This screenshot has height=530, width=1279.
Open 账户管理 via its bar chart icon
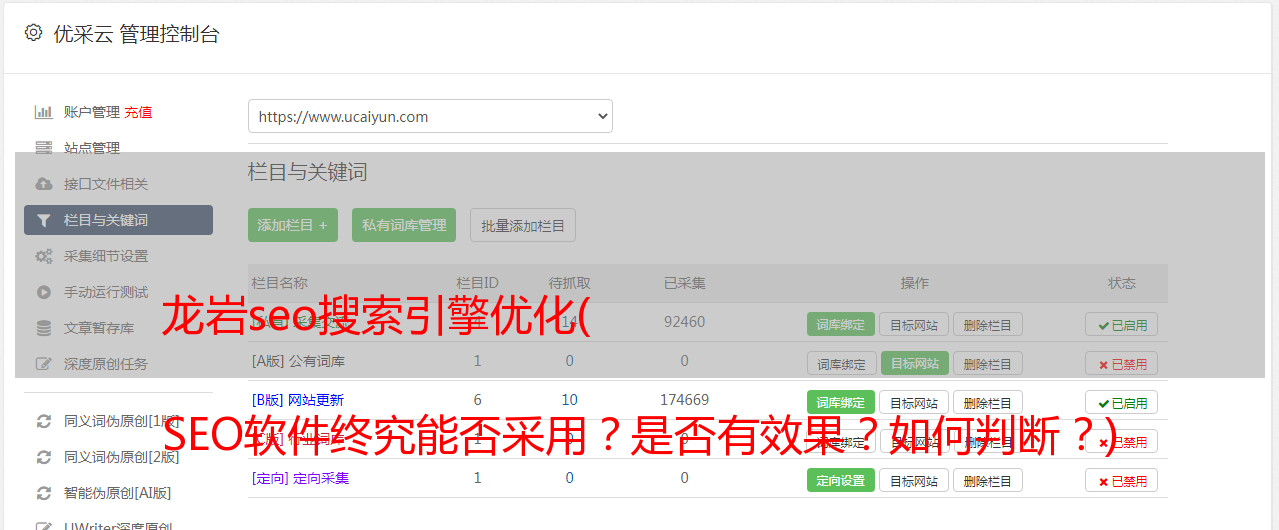click(44, 112)
